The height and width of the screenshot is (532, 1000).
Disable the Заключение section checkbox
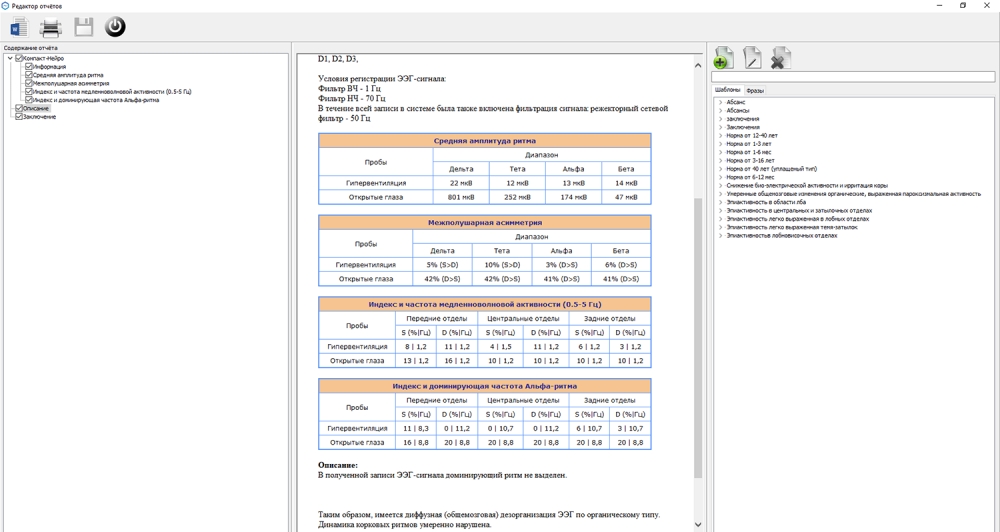click(19, 117)
